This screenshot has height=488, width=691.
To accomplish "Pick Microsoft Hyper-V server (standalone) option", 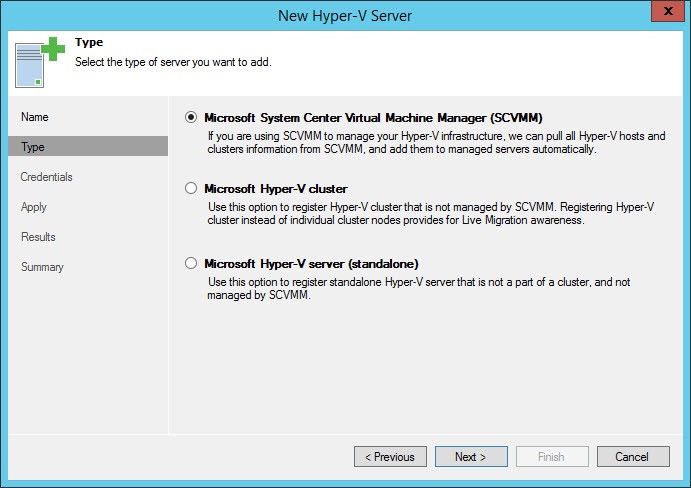I will 191,263.
